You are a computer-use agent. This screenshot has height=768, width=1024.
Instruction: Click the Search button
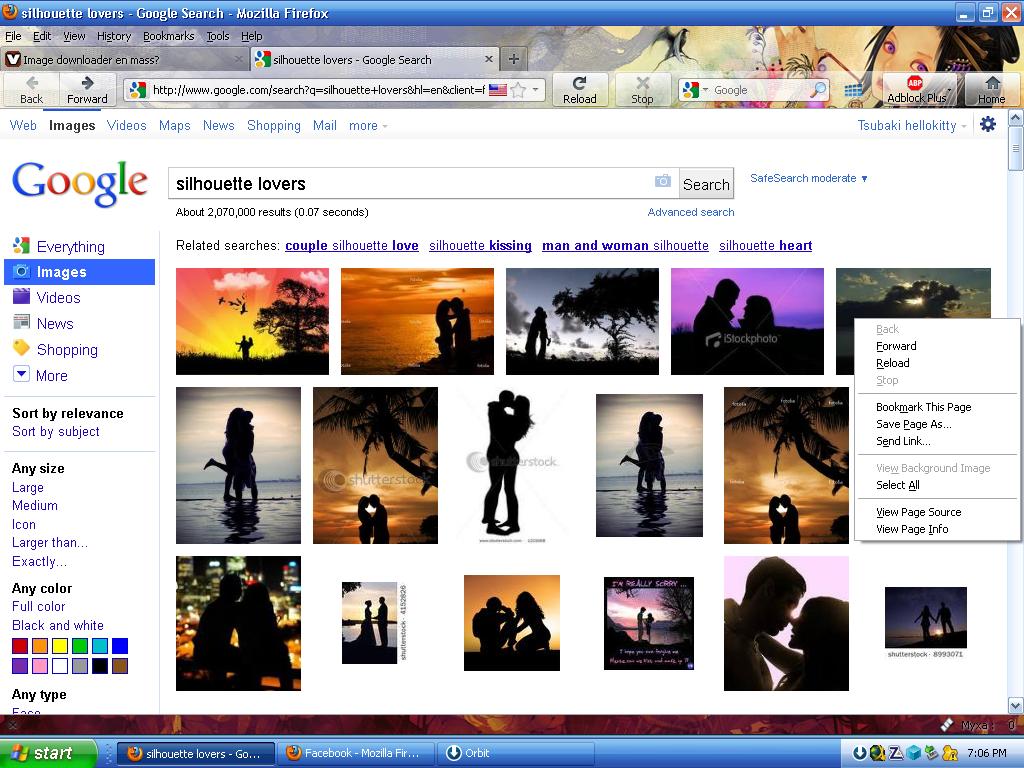click(706, 185)
